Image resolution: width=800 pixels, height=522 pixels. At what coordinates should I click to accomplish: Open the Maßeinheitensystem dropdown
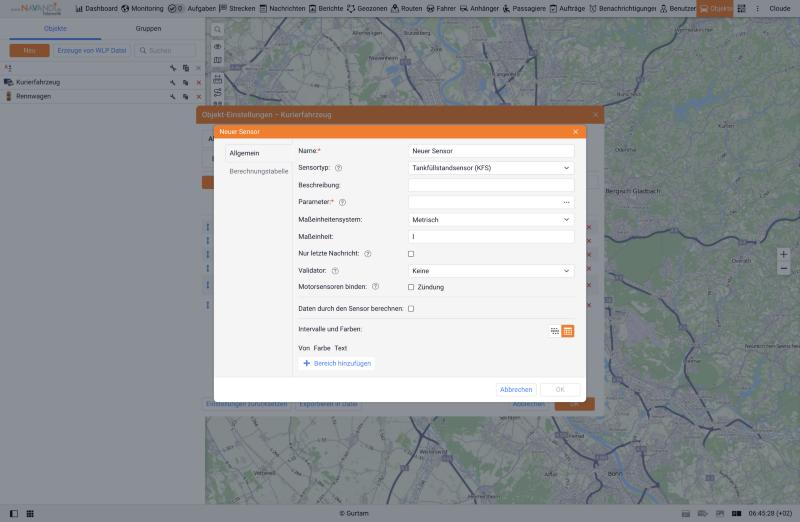tap(491, 219)
